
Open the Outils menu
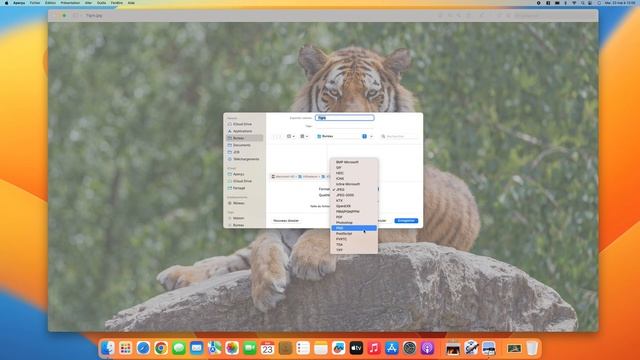coord(101,3)
